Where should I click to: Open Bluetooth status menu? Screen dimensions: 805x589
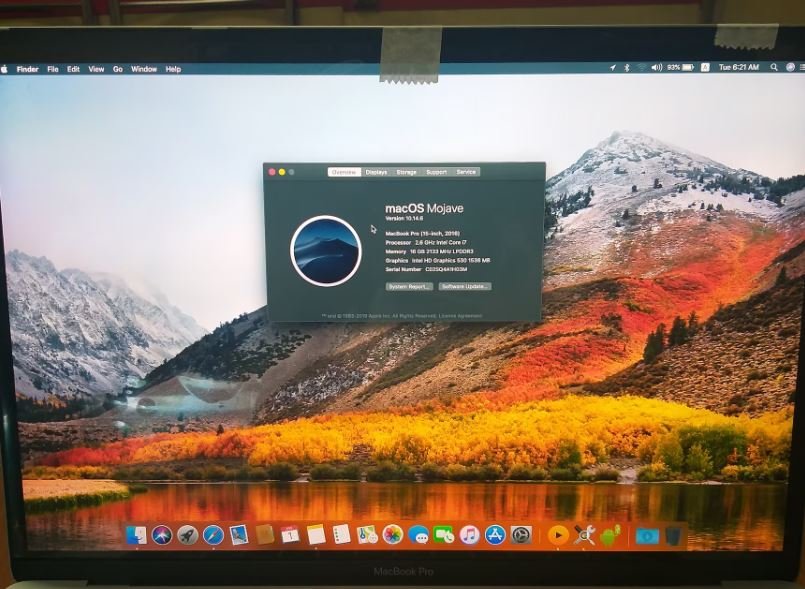coord(626,68)
